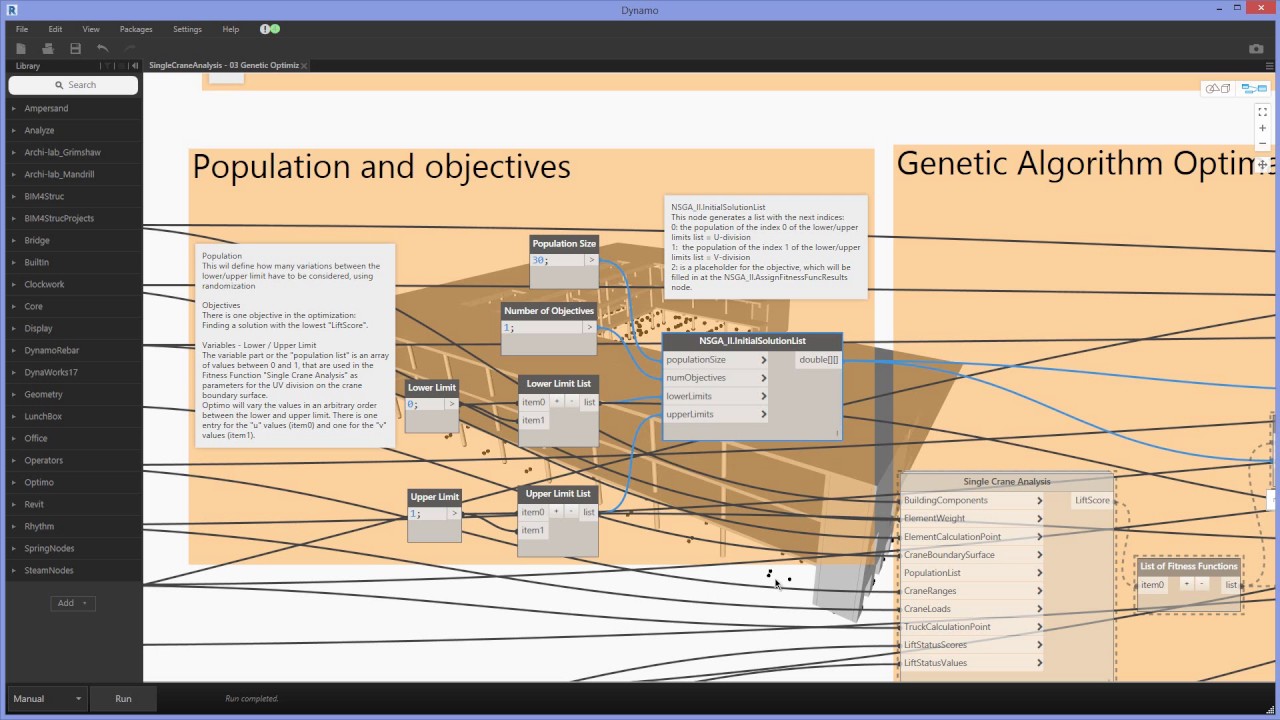Zoom in using the plus icon
This screenshot has width=1280, height=720.
point(1262,128)
